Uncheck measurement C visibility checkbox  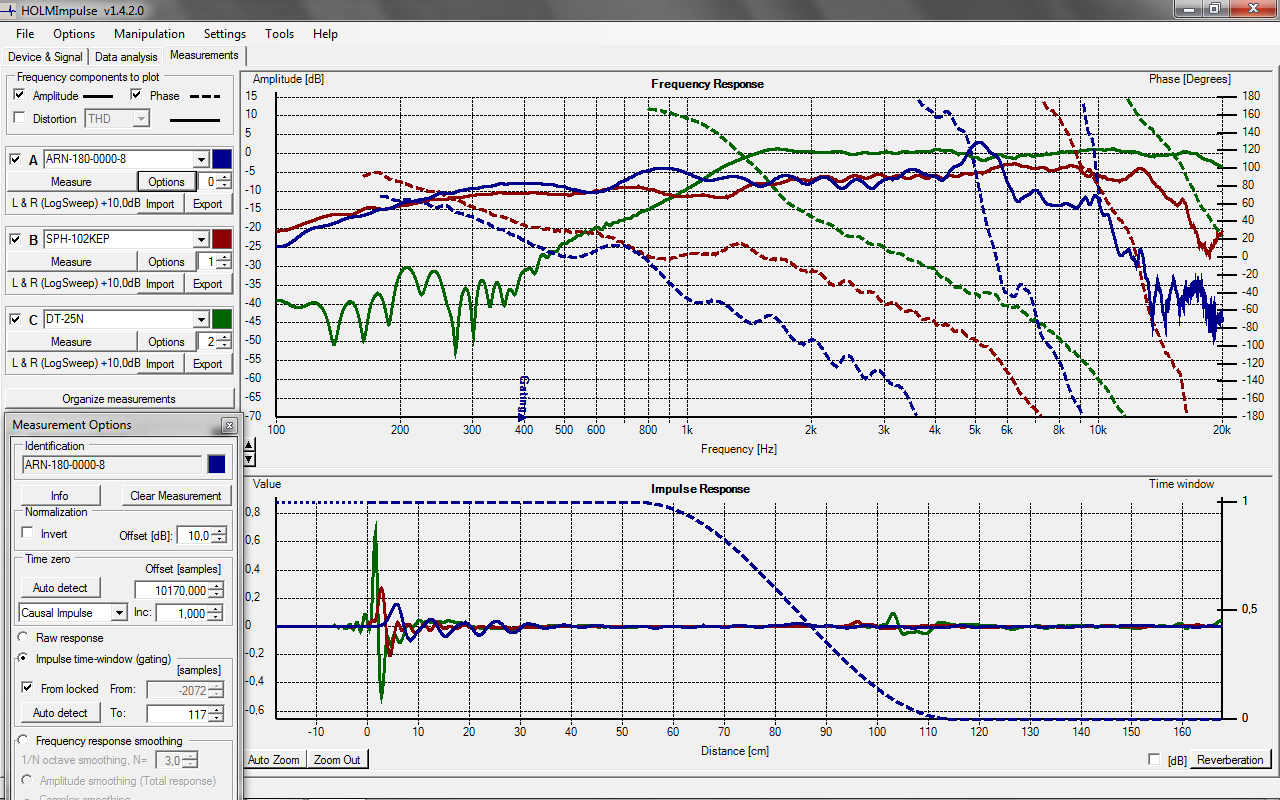[x=15, y=319]
